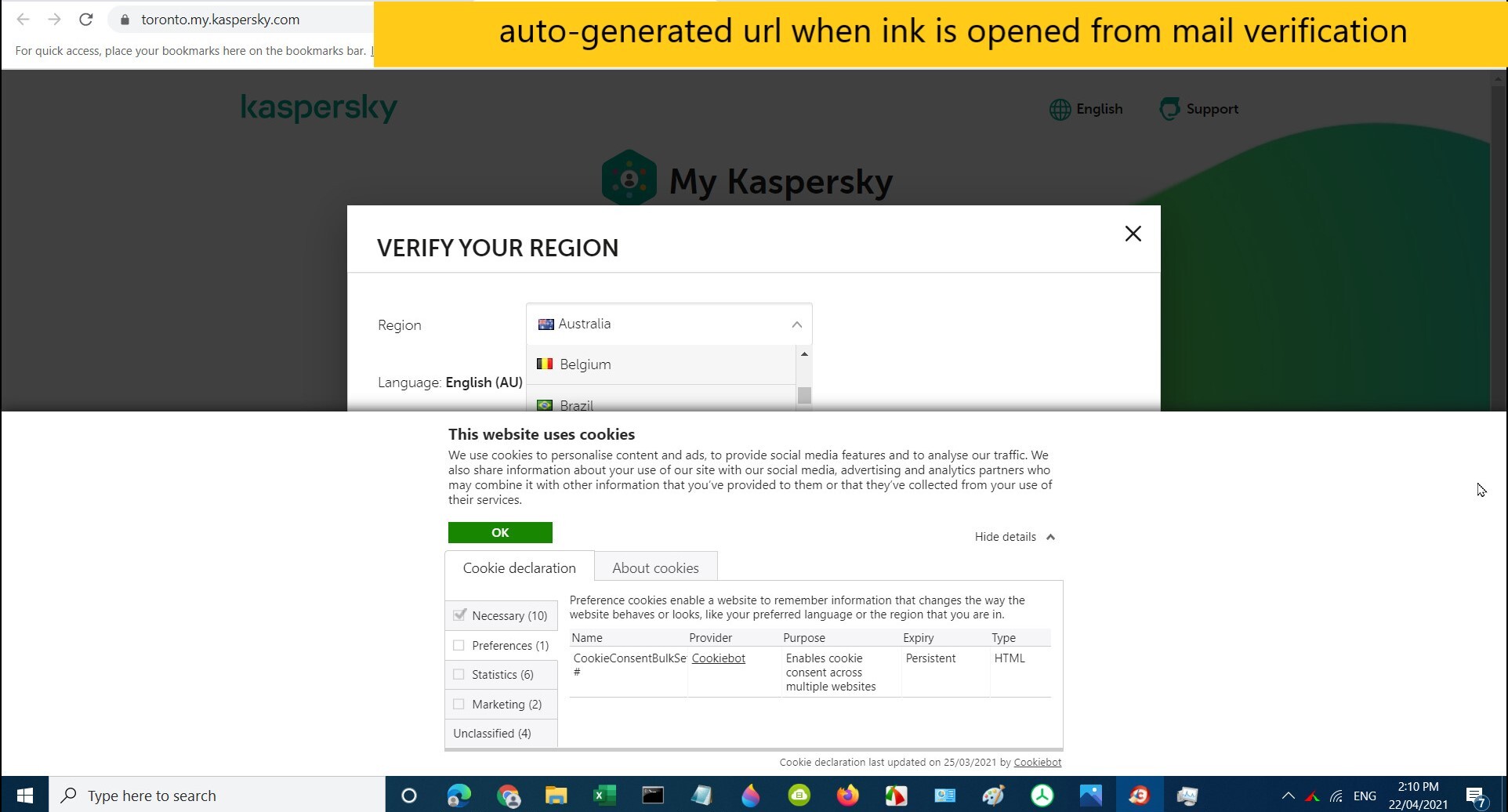Collapse cookie info via Hide details
The width and height of the screenshot is (1508, 812).
pos(1015,537)
